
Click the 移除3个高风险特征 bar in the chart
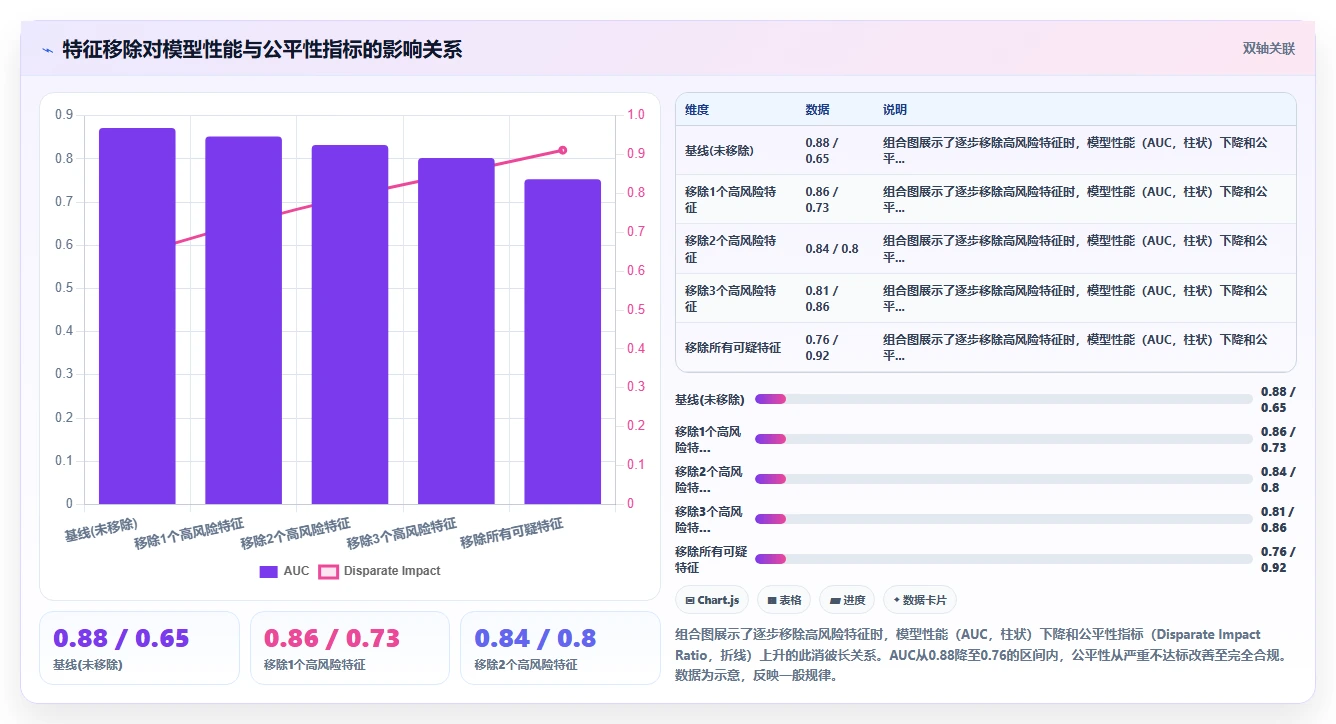click(456, 331)
